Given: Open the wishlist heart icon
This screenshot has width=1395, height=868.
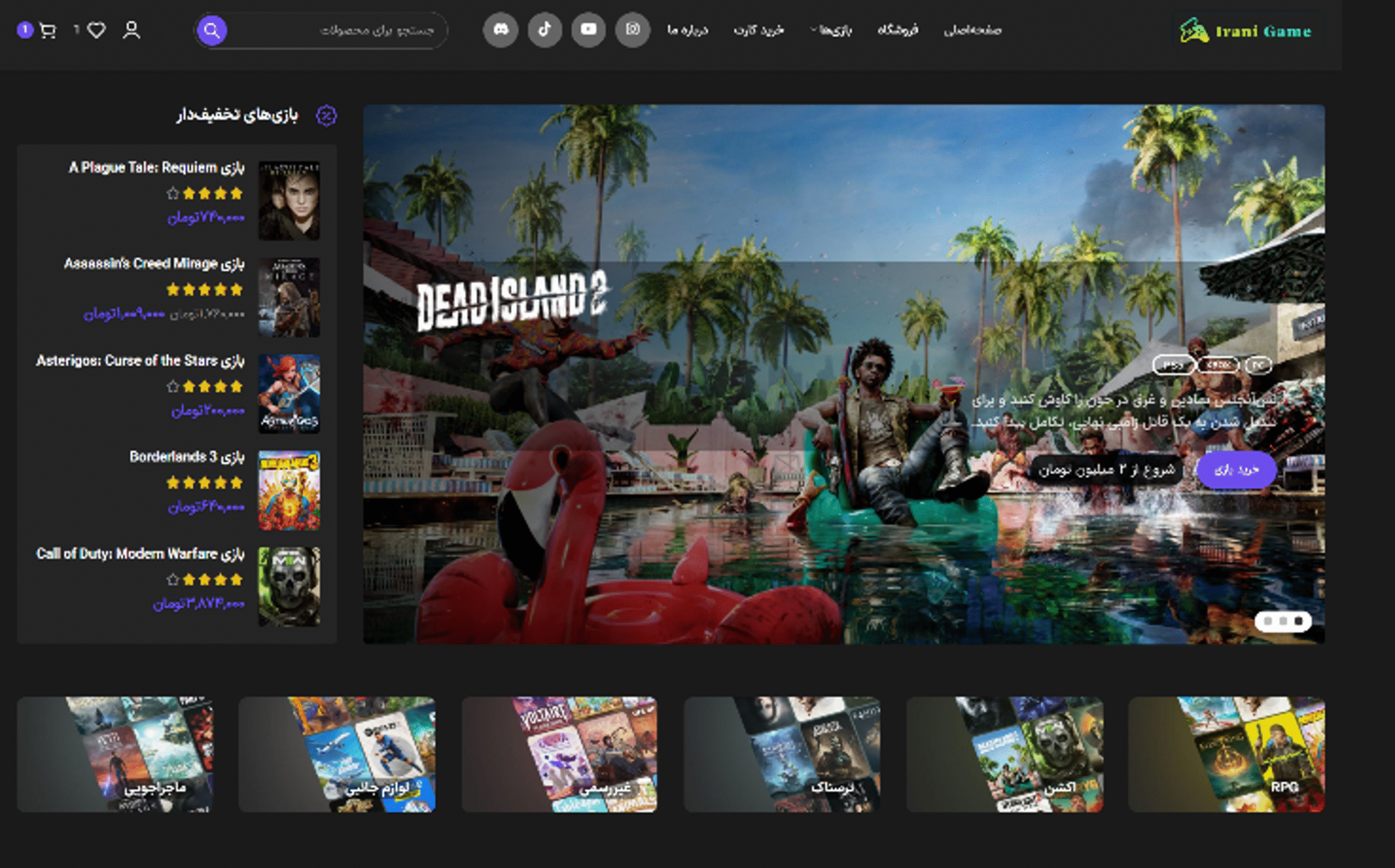Looking at the screenshot, I should pos(96,30).
